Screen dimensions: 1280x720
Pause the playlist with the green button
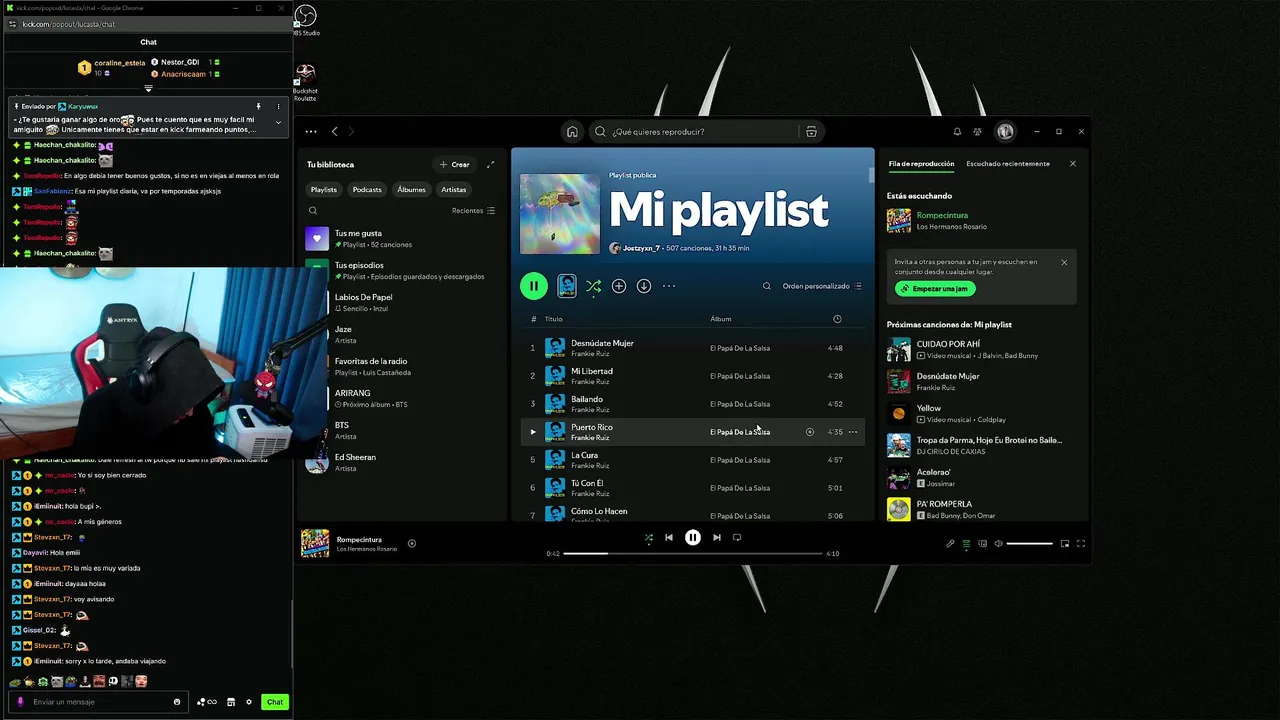[x=534, y=286]
